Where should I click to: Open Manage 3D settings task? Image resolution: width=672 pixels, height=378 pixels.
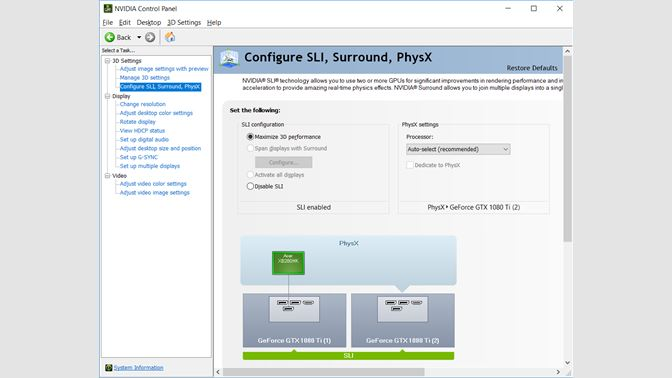point(144,78)
